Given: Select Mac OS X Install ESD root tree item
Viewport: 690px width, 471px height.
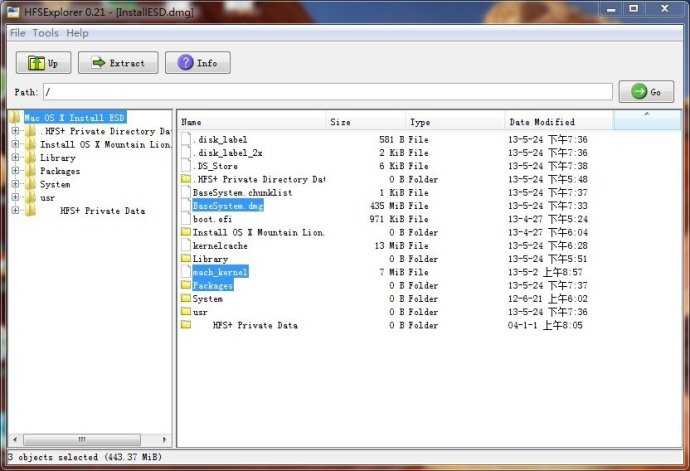Looking at the screenshot, I should pos(75,118).
